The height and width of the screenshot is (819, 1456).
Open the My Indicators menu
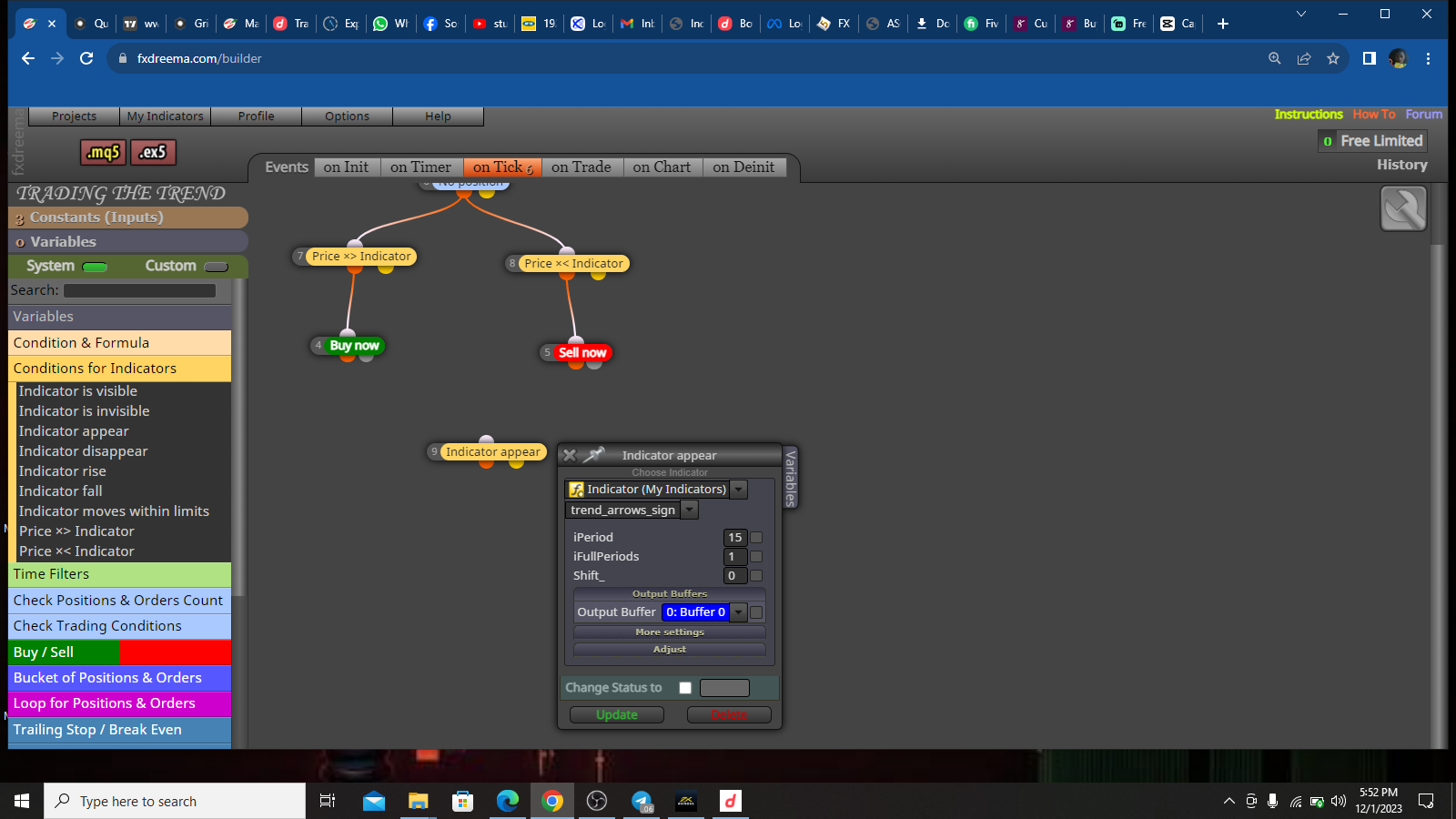click(x=165, y=116)
